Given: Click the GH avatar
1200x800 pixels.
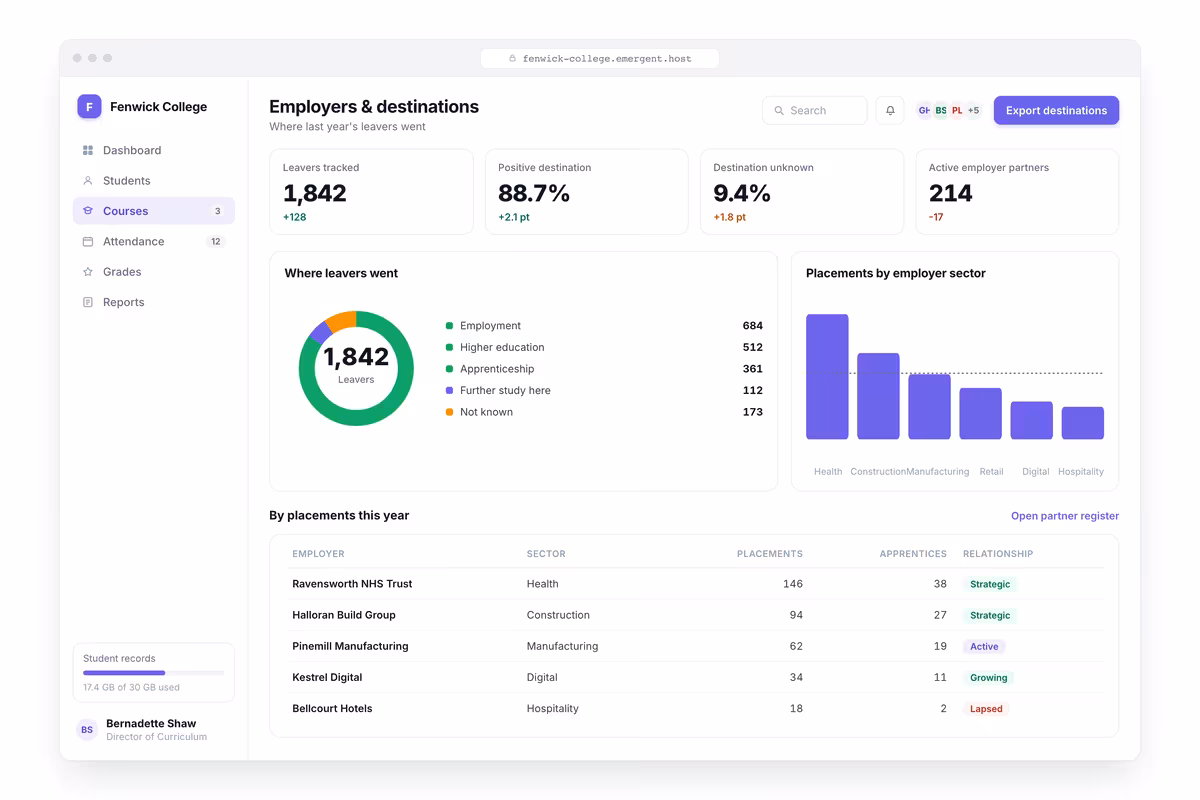Looking at the screenshot, I should pyautogui.click(x=924, y=111).
